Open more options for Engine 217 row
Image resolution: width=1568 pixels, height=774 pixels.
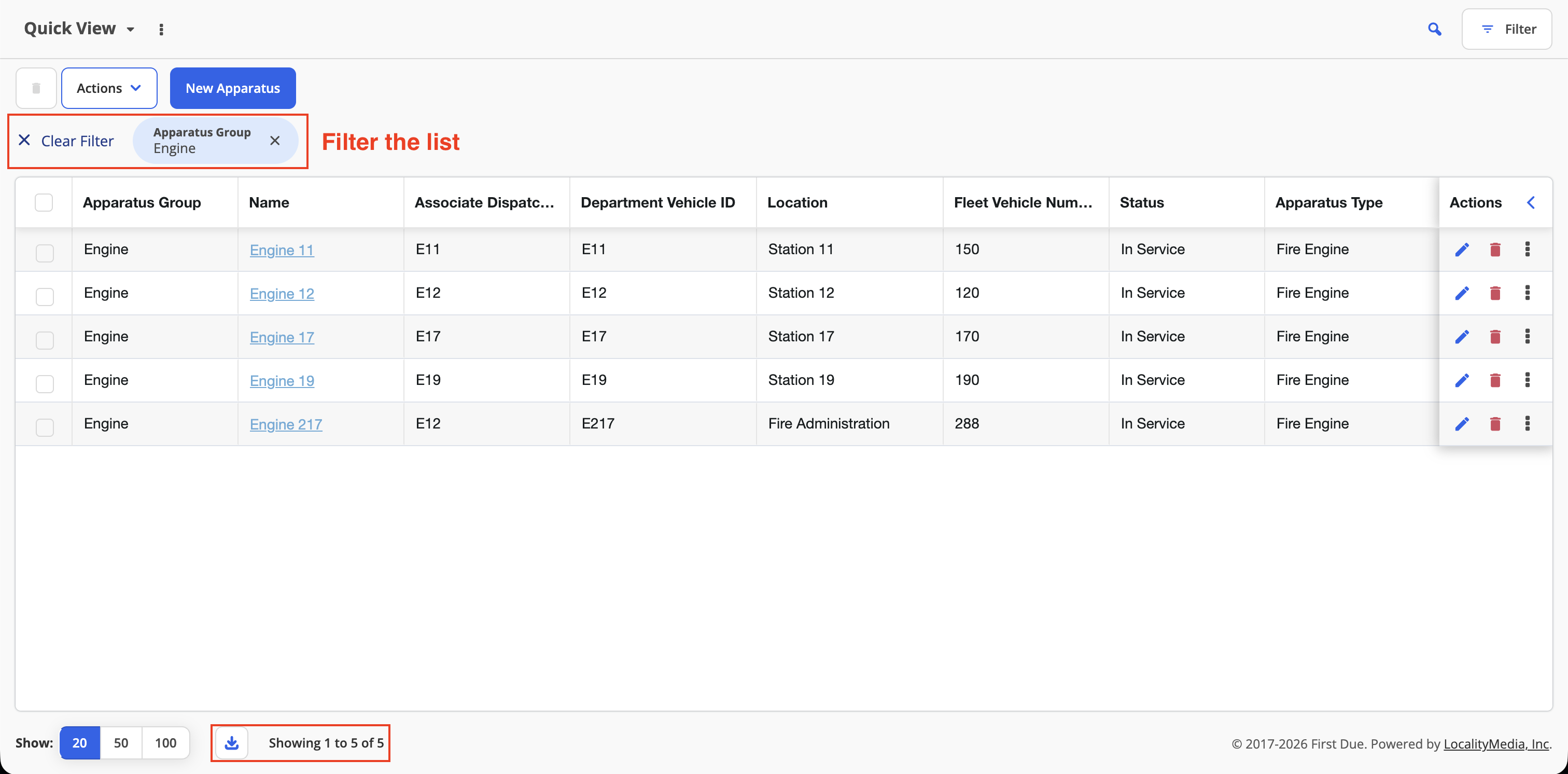(1527, 423)
